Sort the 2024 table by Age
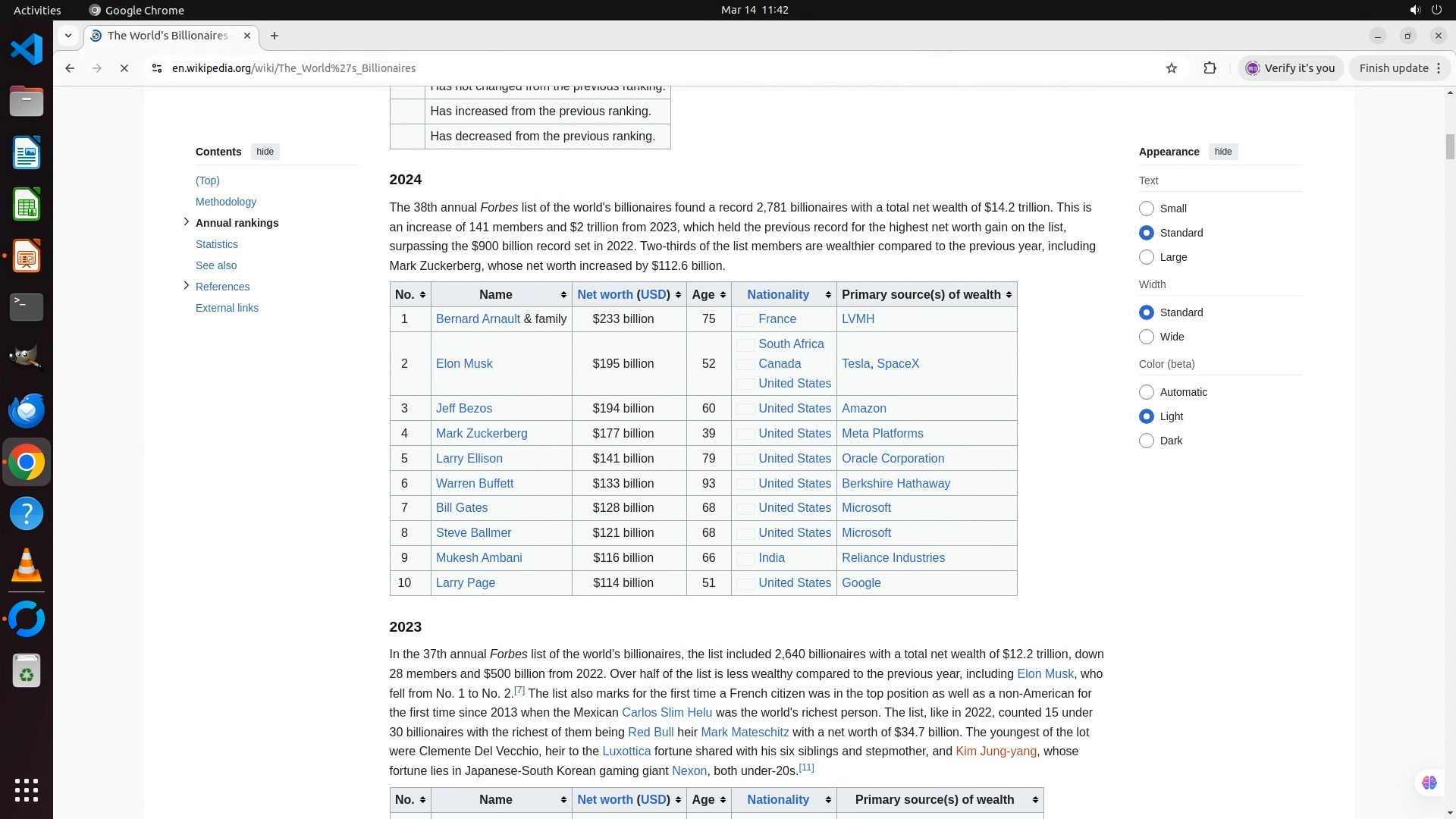This screenshot has height=819, width=1456. 723,295
